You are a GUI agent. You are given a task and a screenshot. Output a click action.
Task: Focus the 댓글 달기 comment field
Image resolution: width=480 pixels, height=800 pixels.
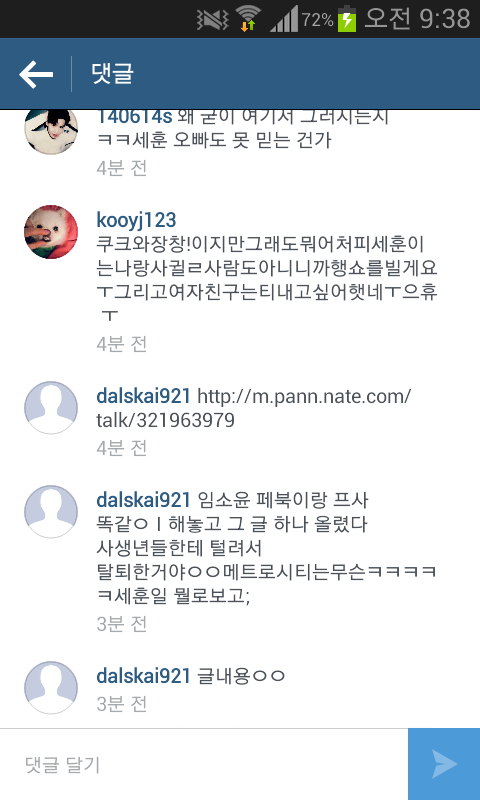click(x=204, y=764)
